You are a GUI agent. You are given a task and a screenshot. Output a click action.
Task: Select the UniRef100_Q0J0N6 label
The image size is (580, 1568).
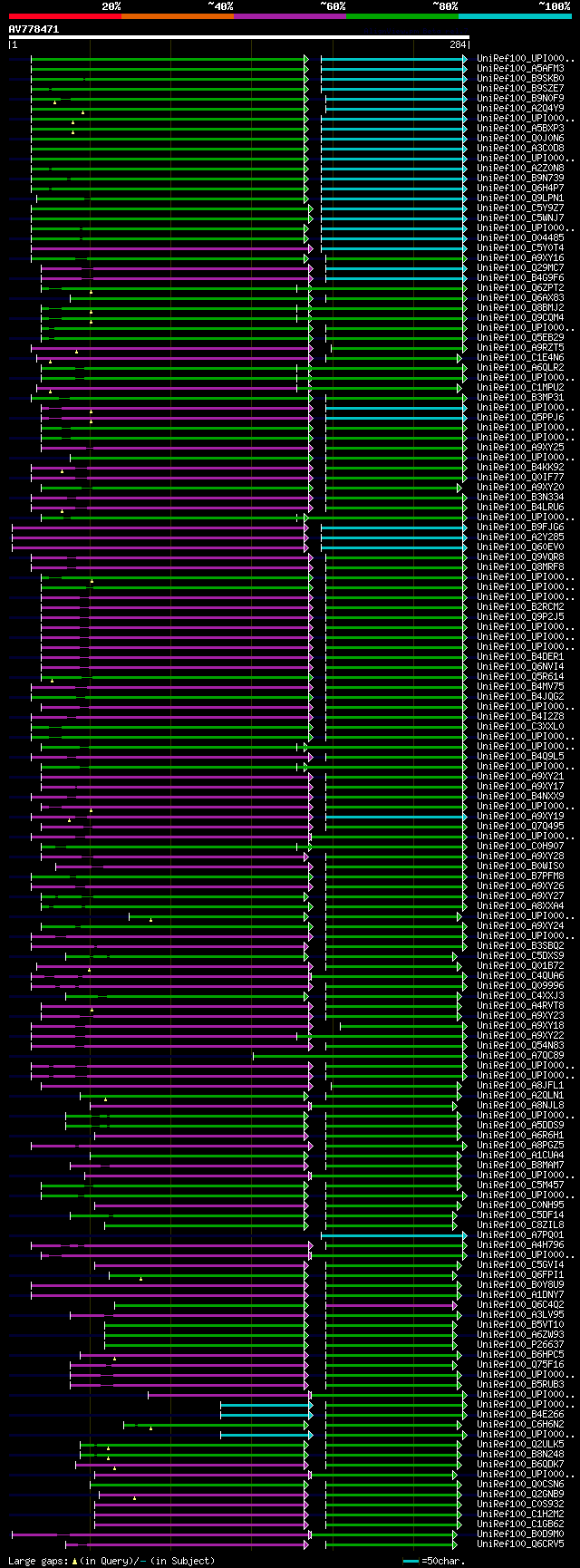[x=520, y=138]
